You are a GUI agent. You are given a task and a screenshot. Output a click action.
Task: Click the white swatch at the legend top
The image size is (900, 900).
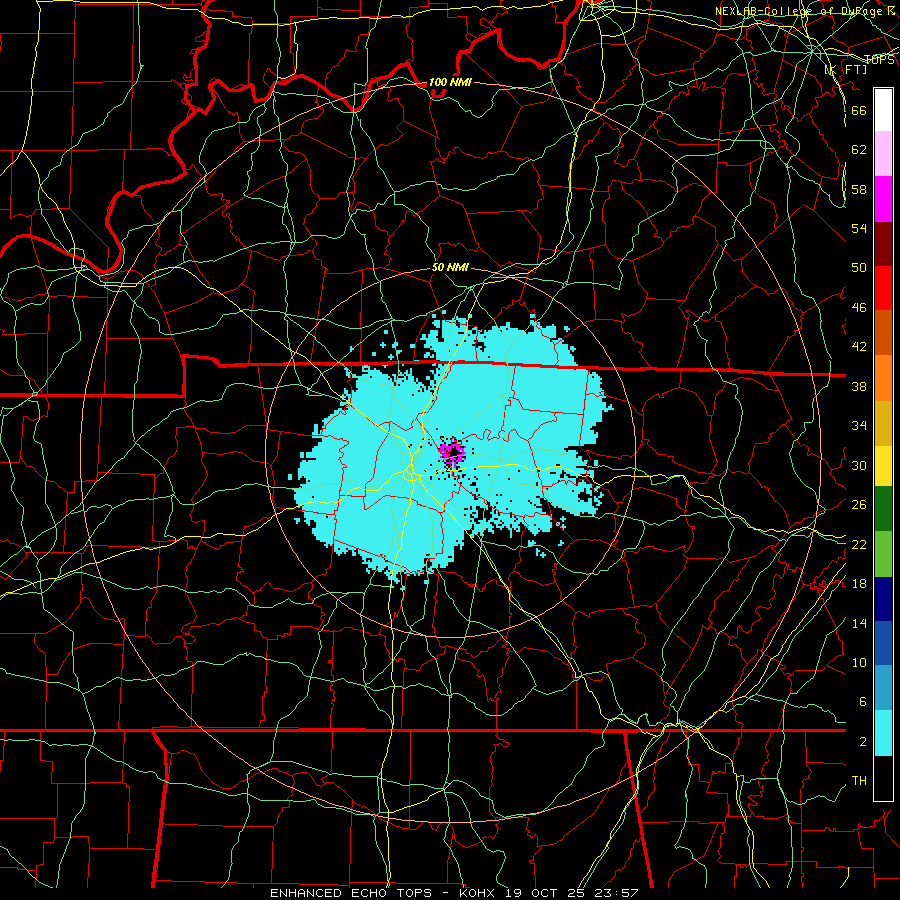coord(883,110)
